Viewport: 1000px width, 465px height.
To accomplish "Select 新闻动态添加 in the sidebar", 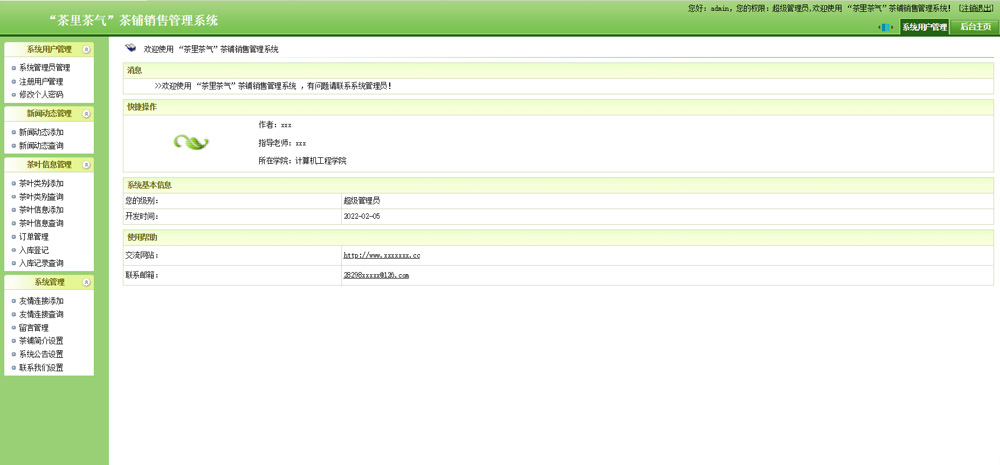I will [x=41, y=132].
